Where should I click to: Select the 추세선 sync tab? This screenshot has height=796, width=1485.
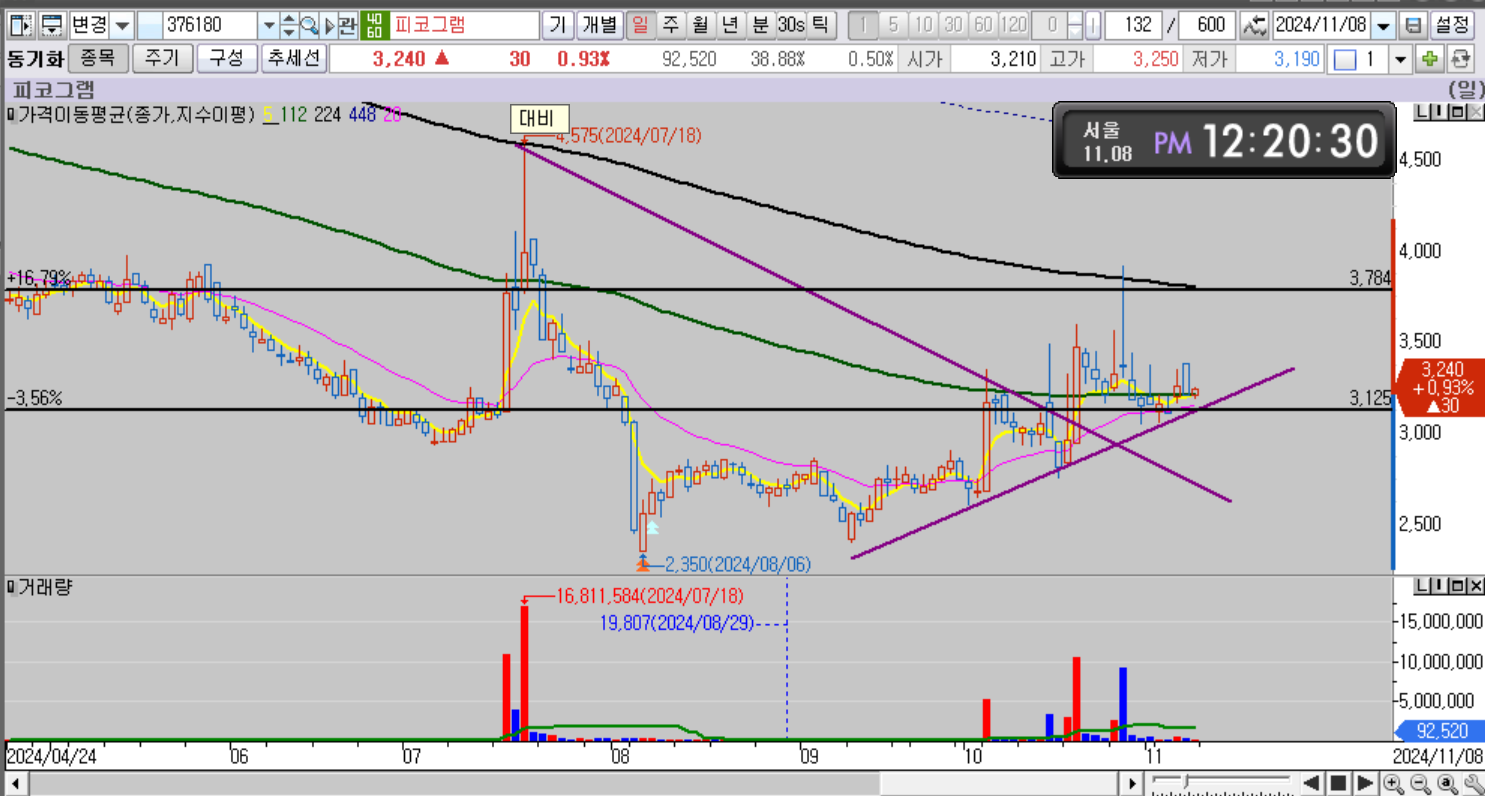(293, 59)
